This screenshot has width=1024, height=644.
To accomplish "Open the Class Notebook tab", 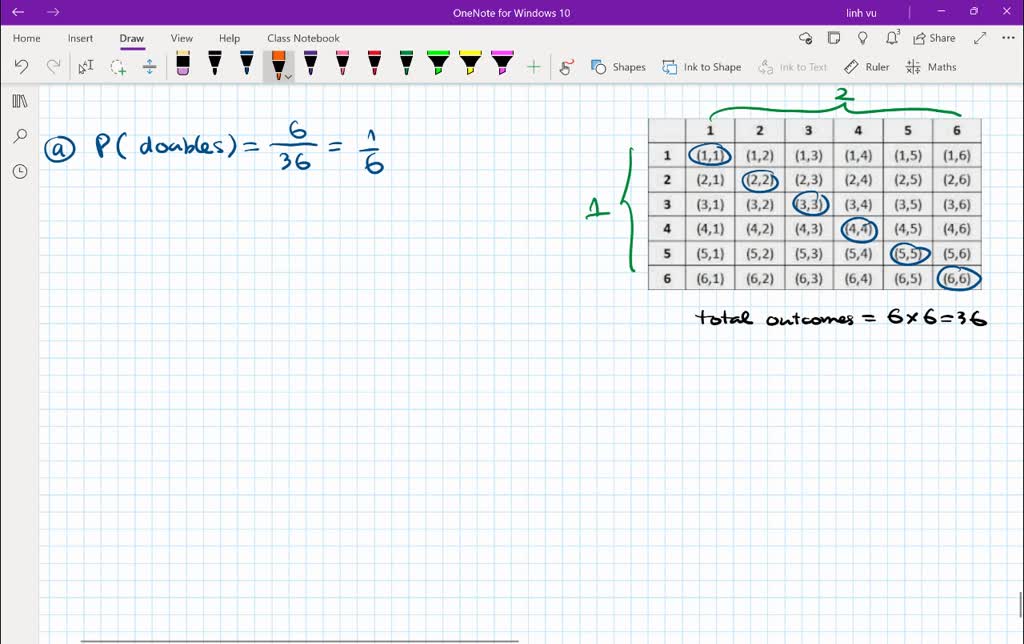I will pyautogui.click(x=303, y=38).
